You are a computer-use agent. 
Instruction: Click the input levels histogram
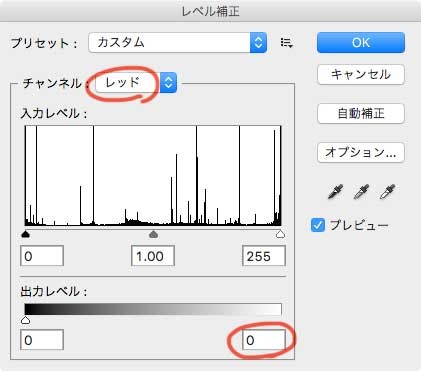pos(153,176)
